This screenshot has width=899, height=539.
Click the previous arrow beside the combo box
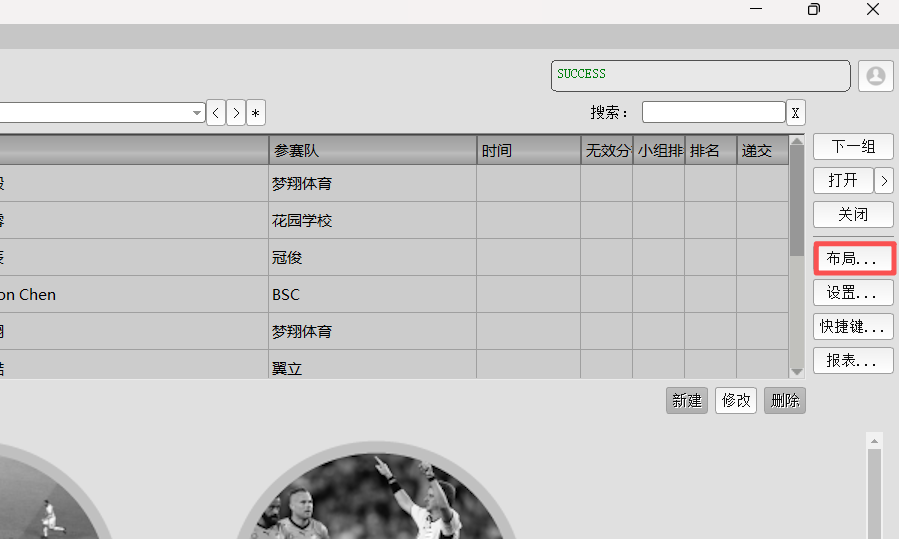tap(216, 113)
